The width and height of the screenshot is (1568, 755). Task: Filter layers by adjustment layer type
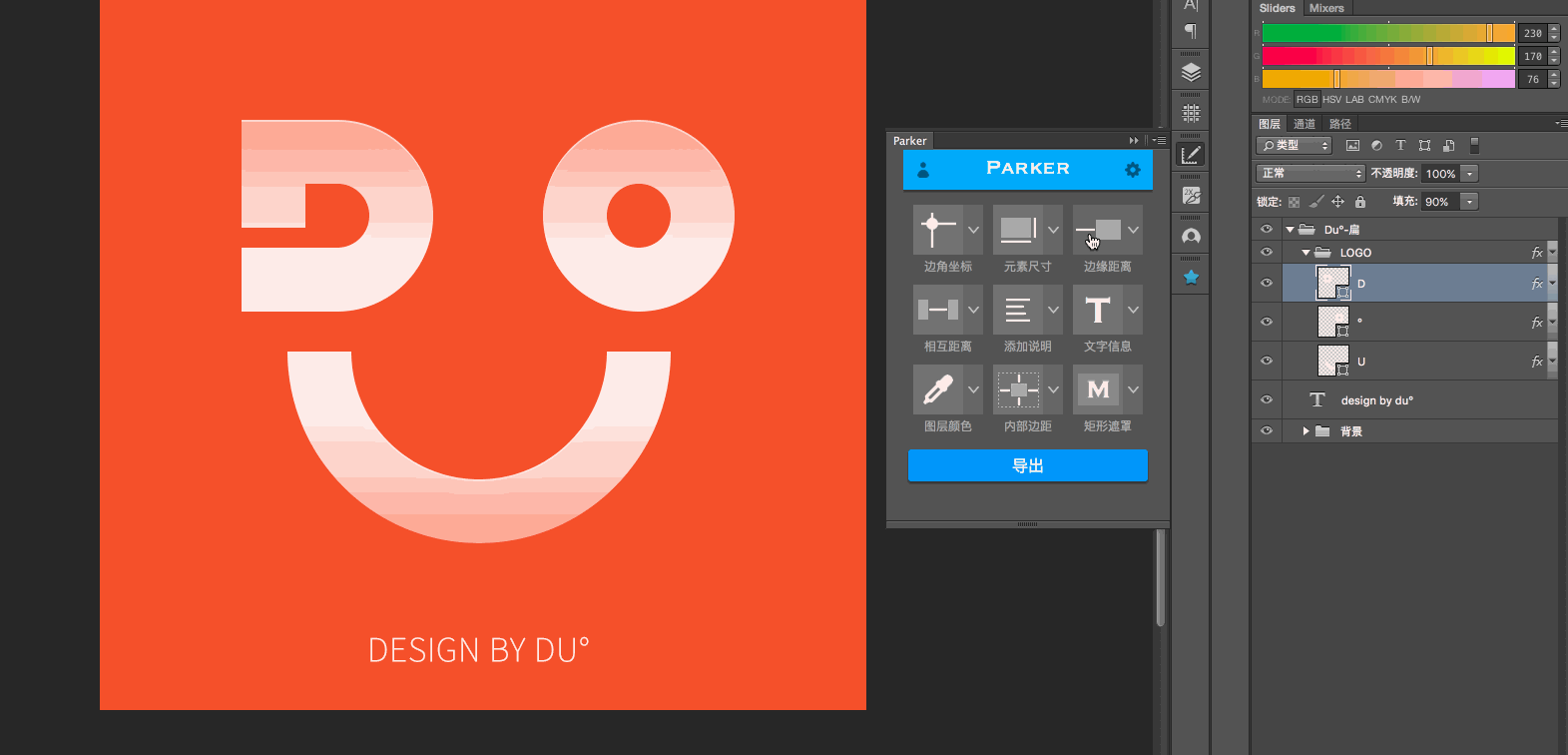[1376, 146]
